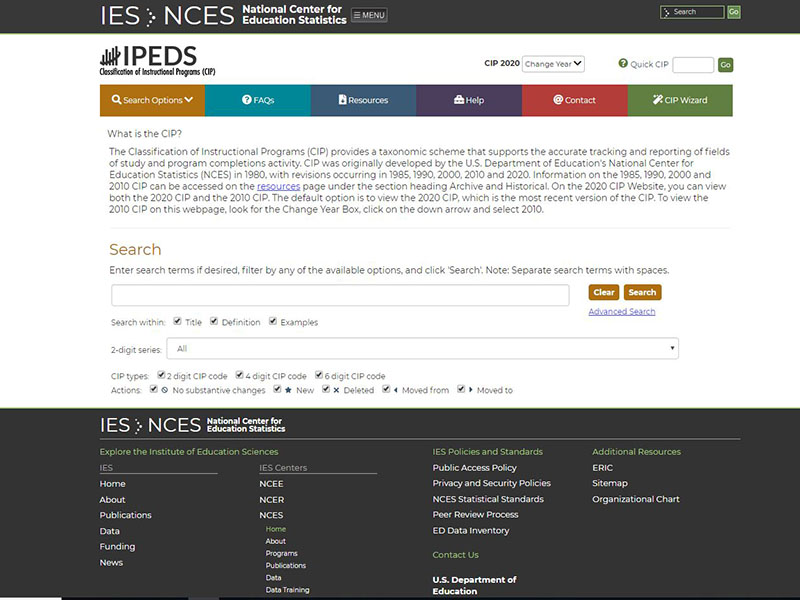Uncheck the 6 digit CIP code checkbox
Image resolution: width=800 pixels, height=600 pixels.
[319, 375]
